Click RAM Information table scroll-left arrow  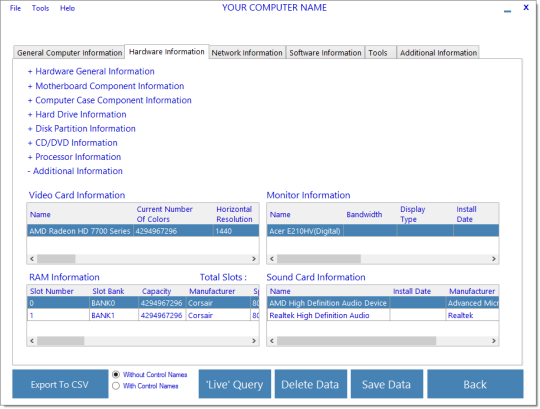(32, 340)
